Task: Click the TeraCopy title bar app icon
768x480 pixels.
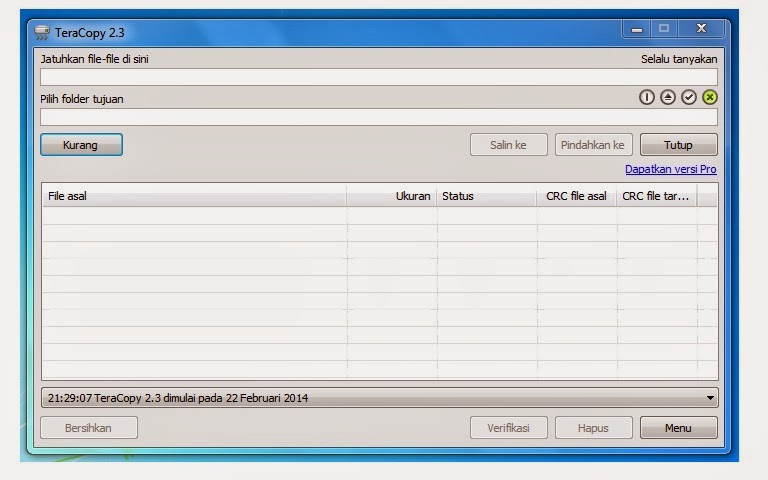Action: point(42,33)
